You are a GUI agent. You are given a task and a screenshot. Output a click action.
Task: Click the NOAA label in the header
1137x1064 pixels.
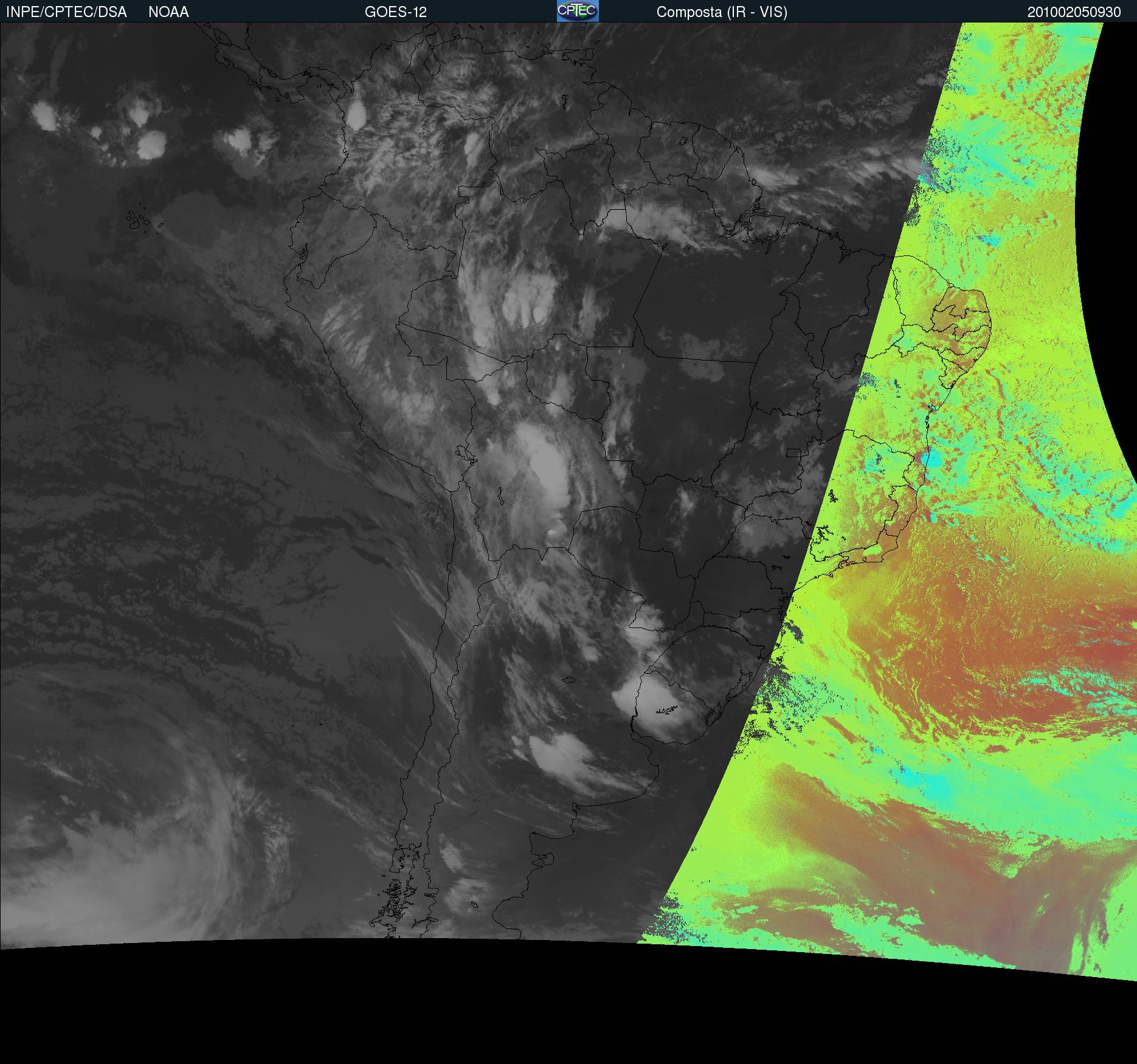pos(168,12)
